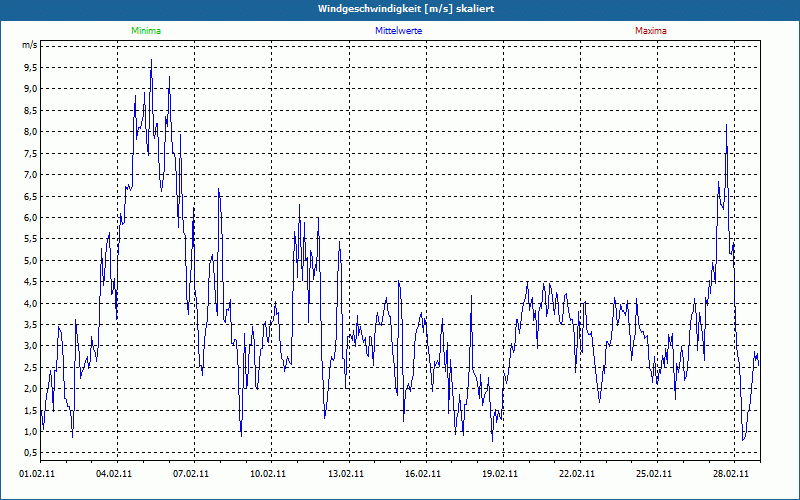Click the 4,0 y-axis value
The height and width of the screenshot is (500, 800).
[31, 303]
